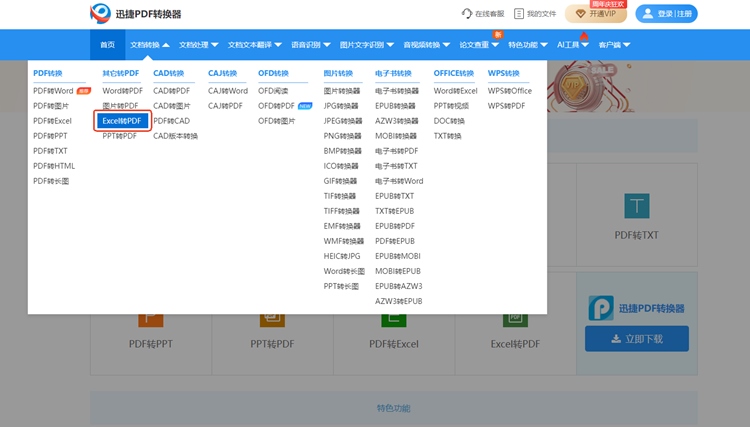Open PNG转换器 menu entry
The height and width of the screenshot is (427, 750).
coord(342,136)
